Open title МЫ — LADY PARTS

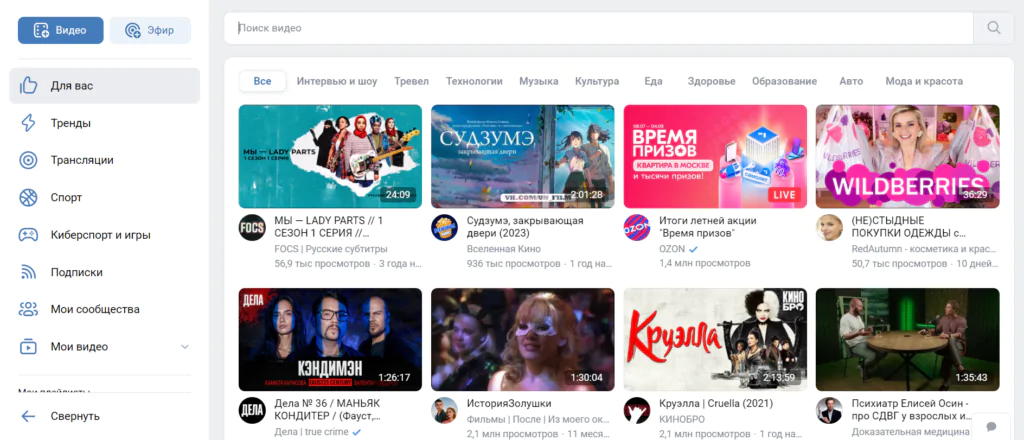point(328,227)
